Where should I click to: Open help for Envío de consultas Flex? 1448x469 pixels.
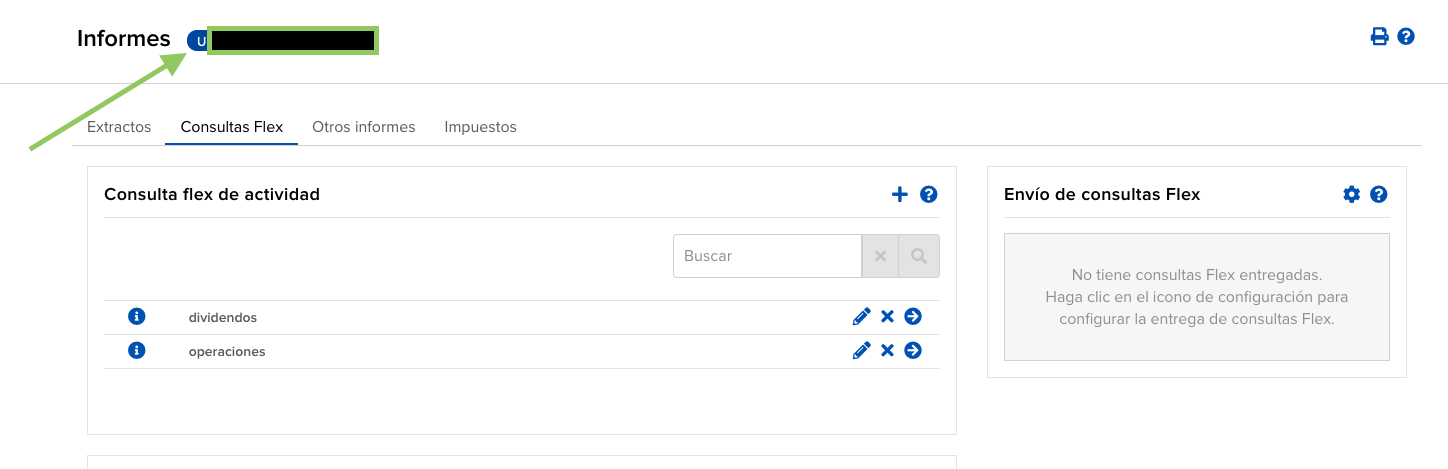[1379, 194]
